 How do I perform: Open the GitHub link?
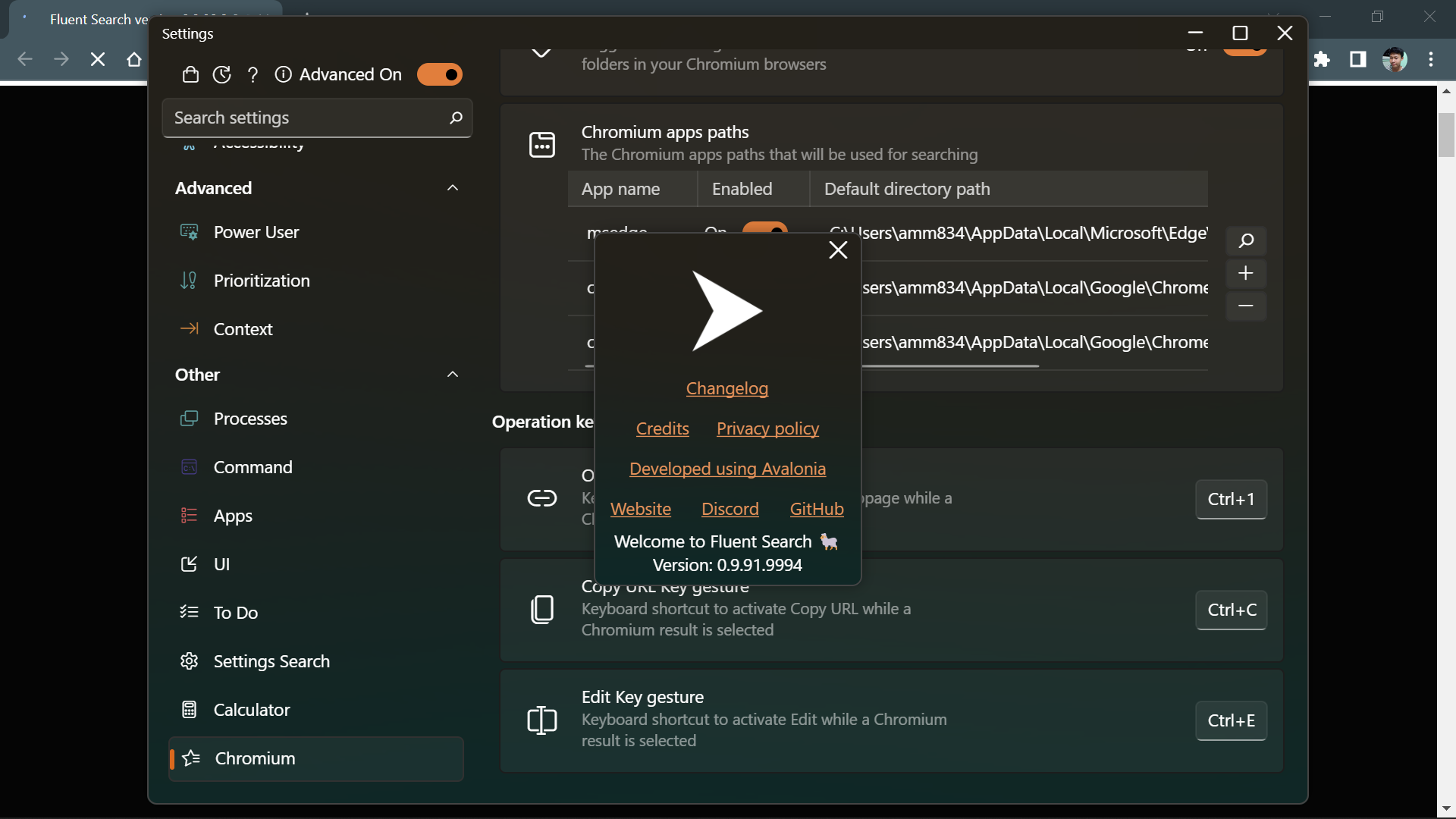(x=816, y=509)
